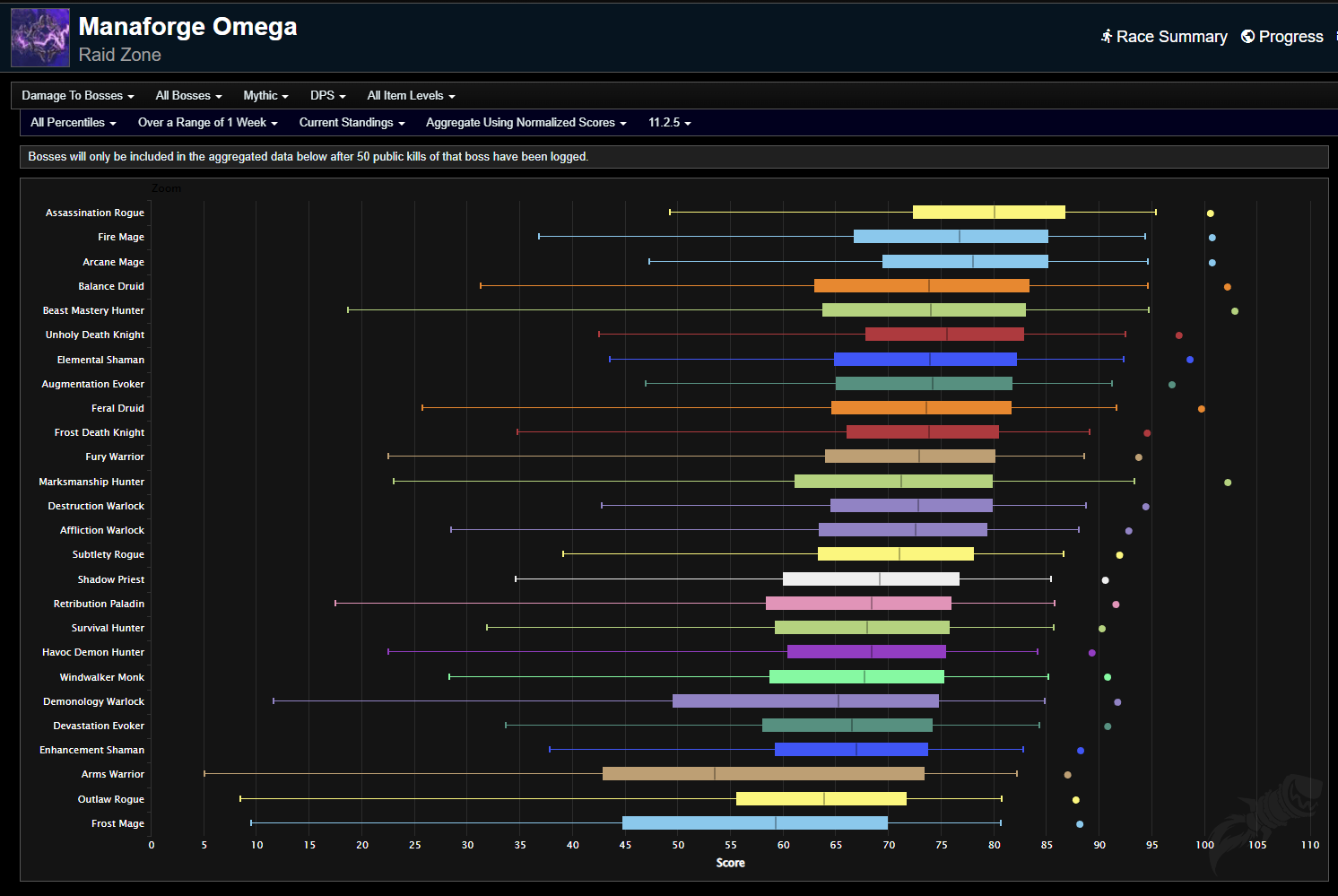Open the DPS metric menu
1338x896 pixels.
click(x=327, y=96)
